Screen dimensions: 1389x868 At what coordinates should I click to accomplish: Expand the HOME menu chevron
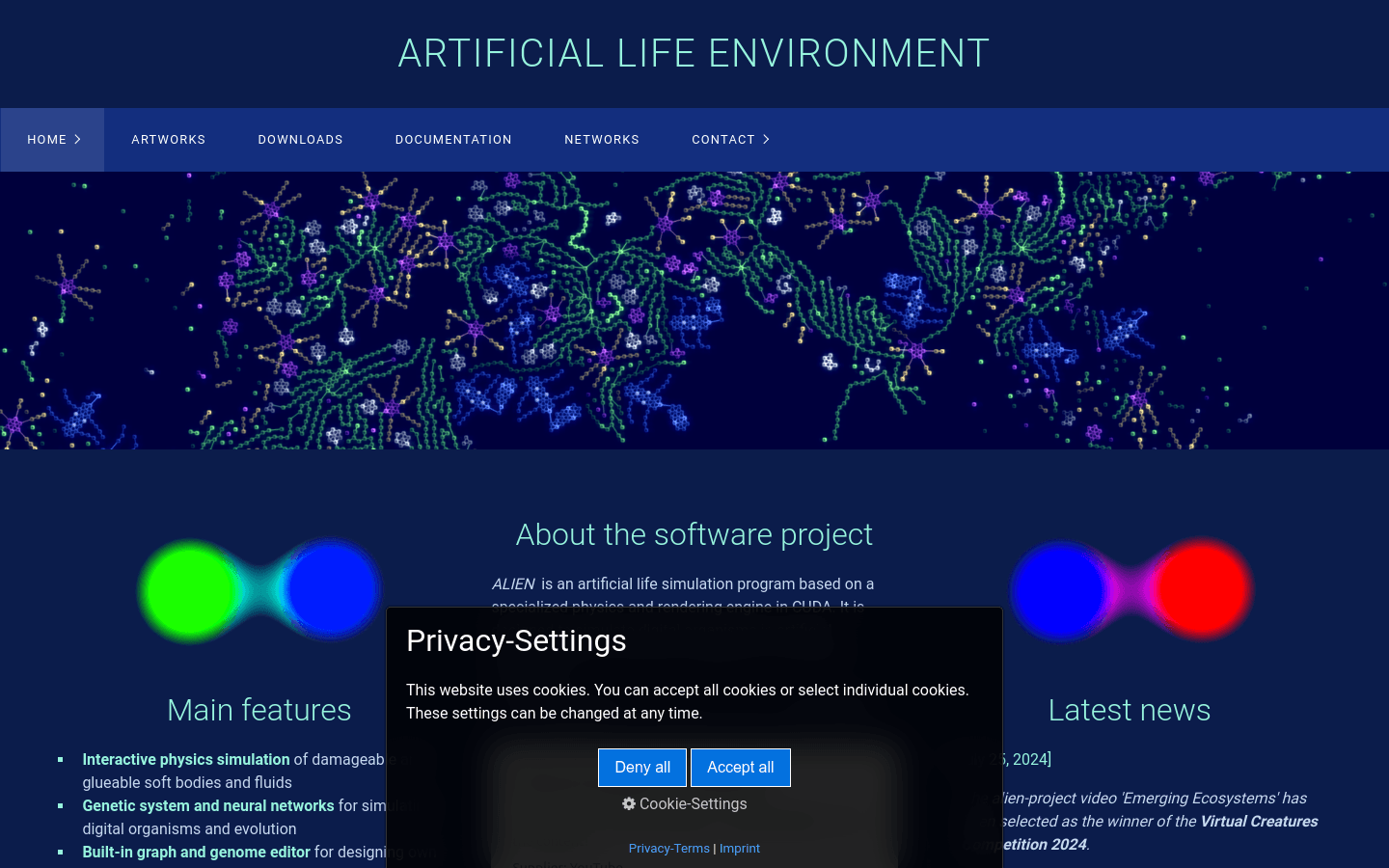point(78,140)
